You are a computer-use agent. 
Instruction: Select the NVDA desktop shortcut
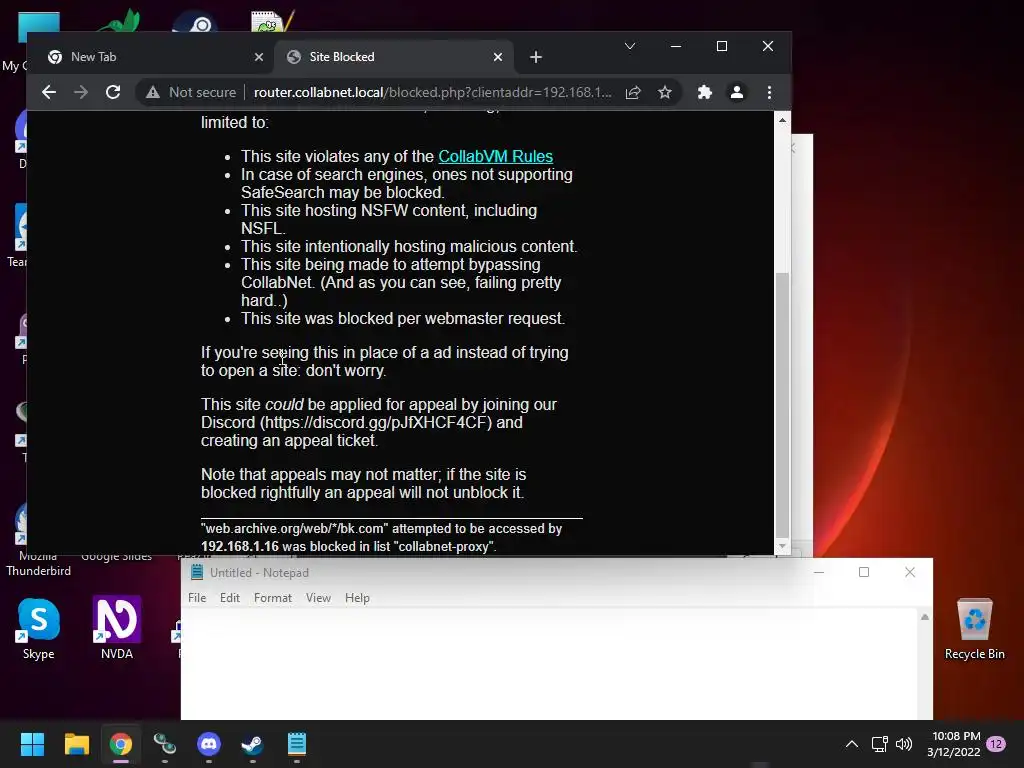117,629
